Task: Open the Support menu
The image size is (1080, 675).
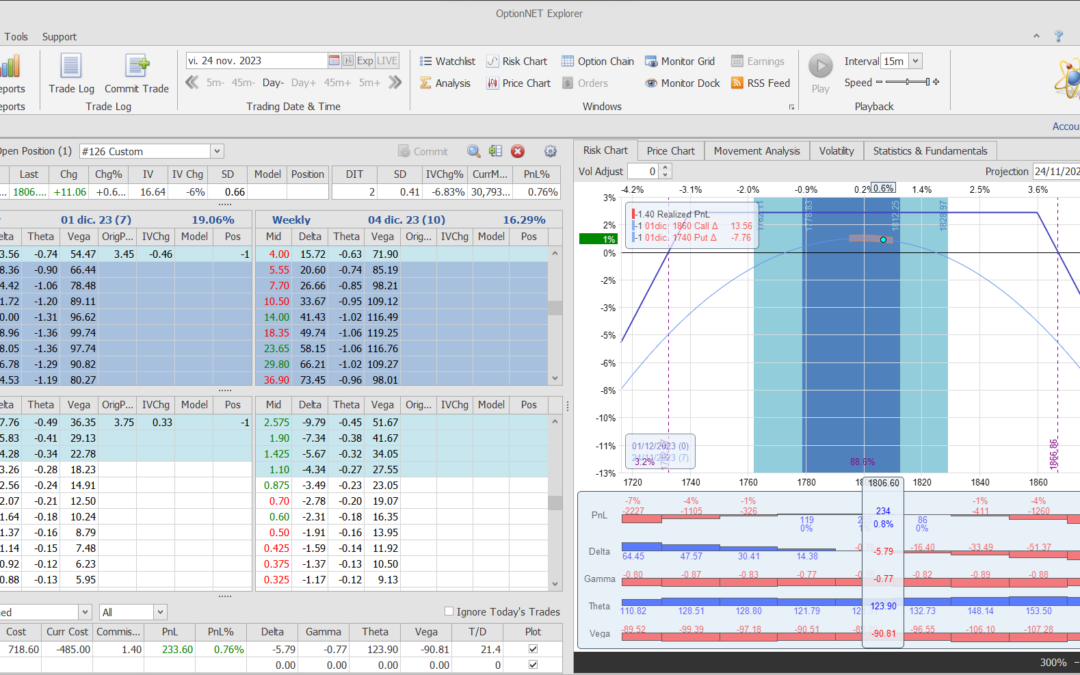Action: click(59, 37)
